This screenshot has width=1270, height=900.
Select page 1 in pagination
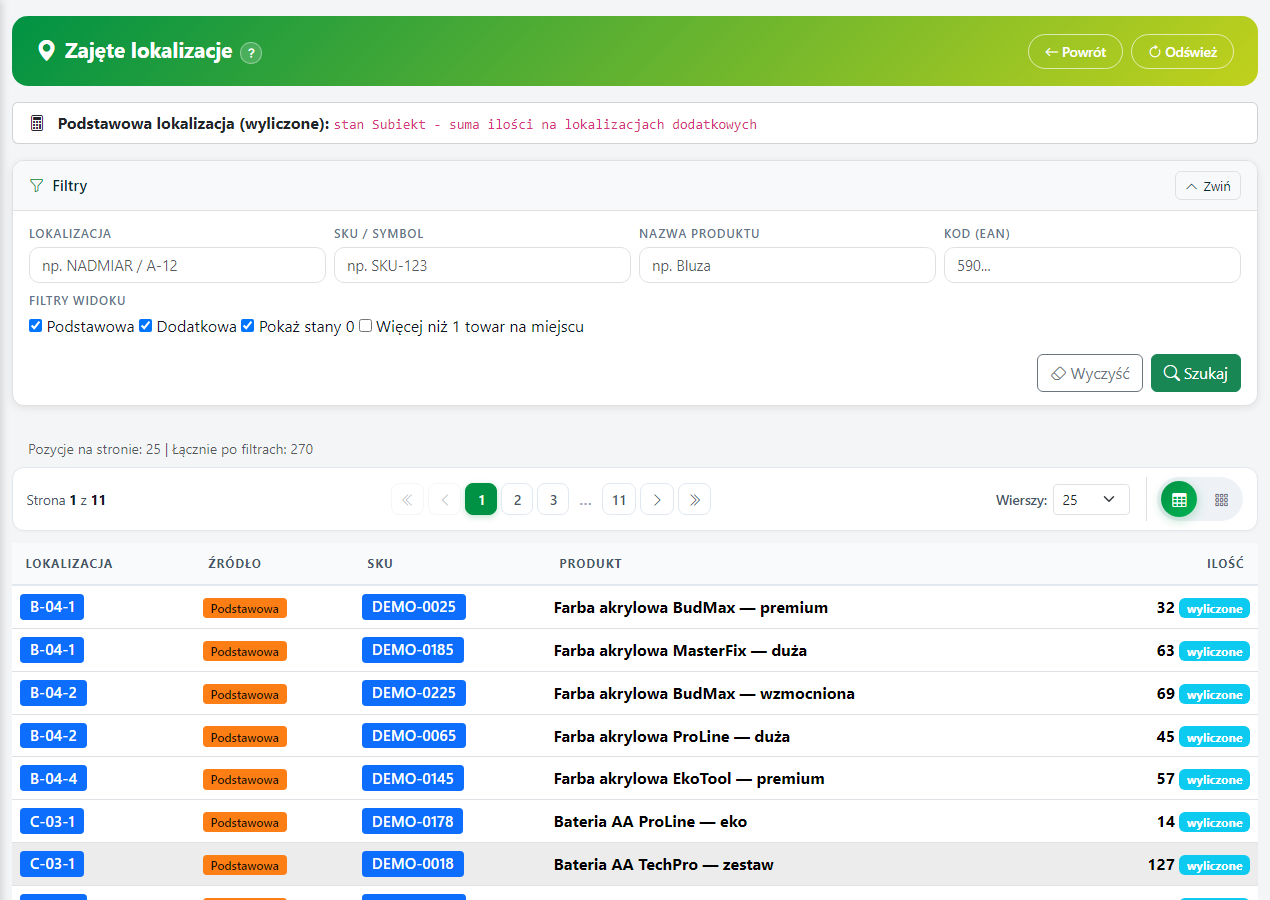[481, 500]
